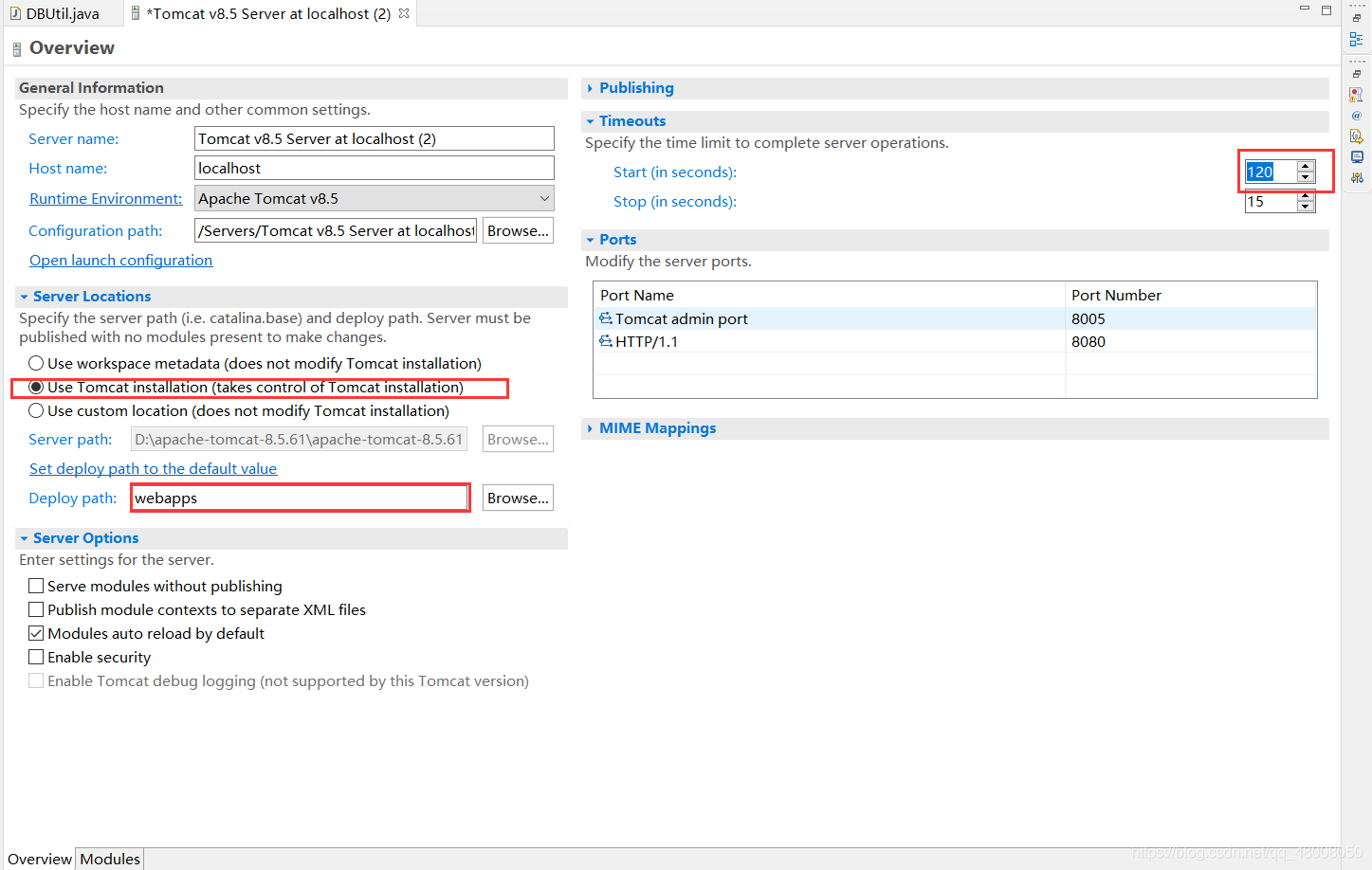
Task: Click the Deploy path webapps field
Action: point(300,498)
